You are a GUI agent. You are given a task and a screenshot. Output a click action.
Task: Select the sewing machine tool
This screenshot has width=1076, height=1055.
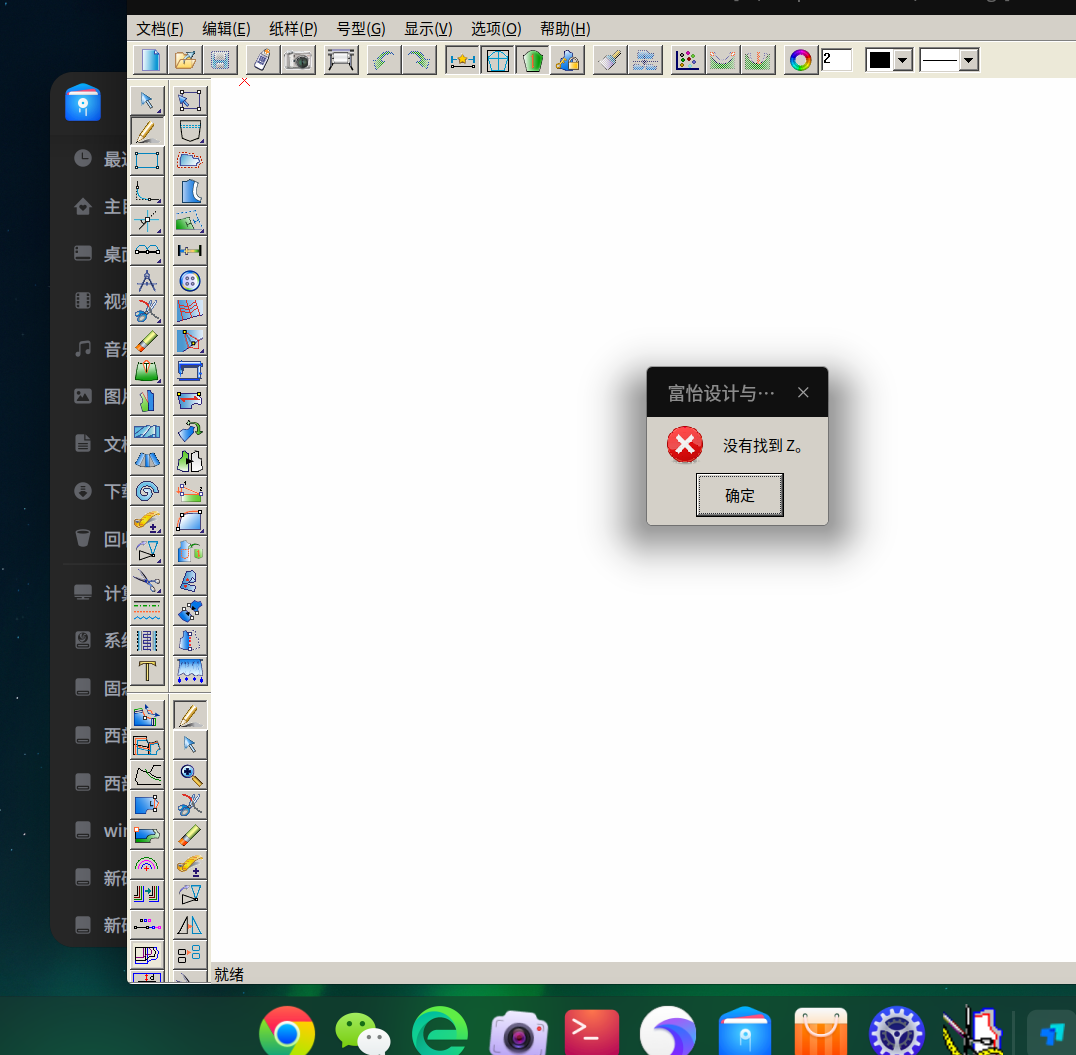click(x=190, y=371)
